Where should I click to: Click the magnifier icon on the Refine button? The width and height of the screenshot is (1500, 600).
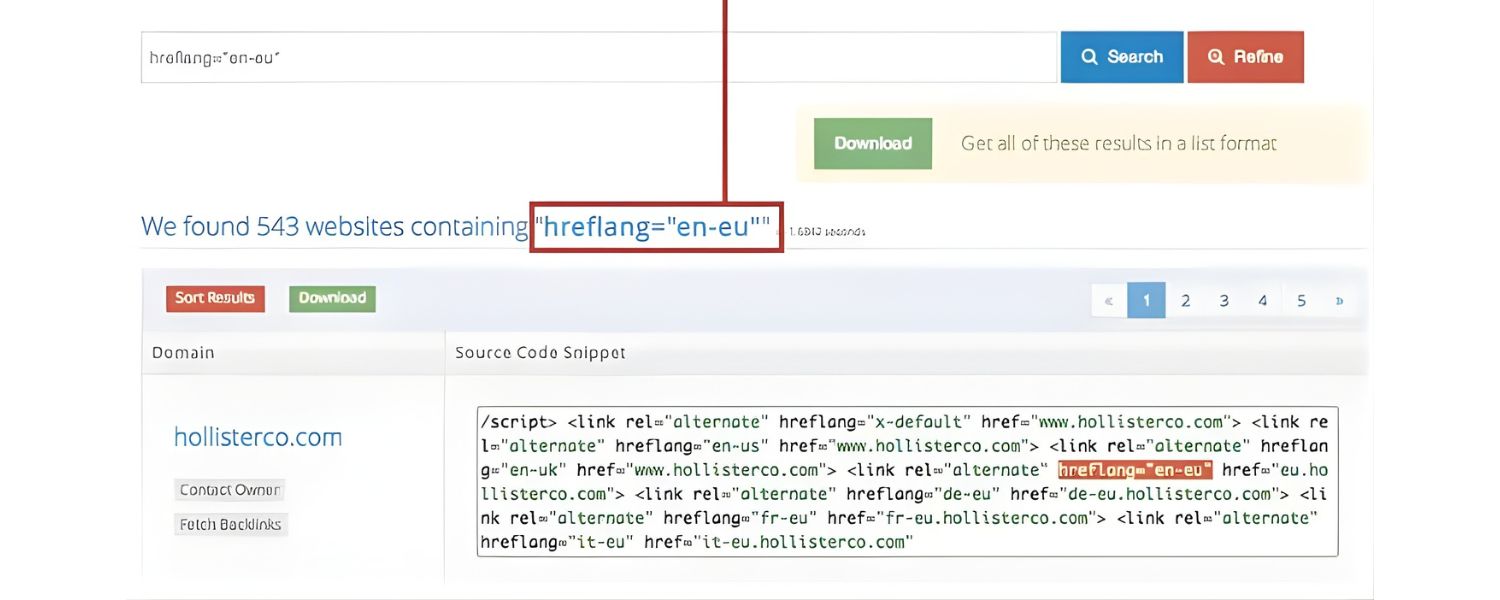tap(1216, 57)
